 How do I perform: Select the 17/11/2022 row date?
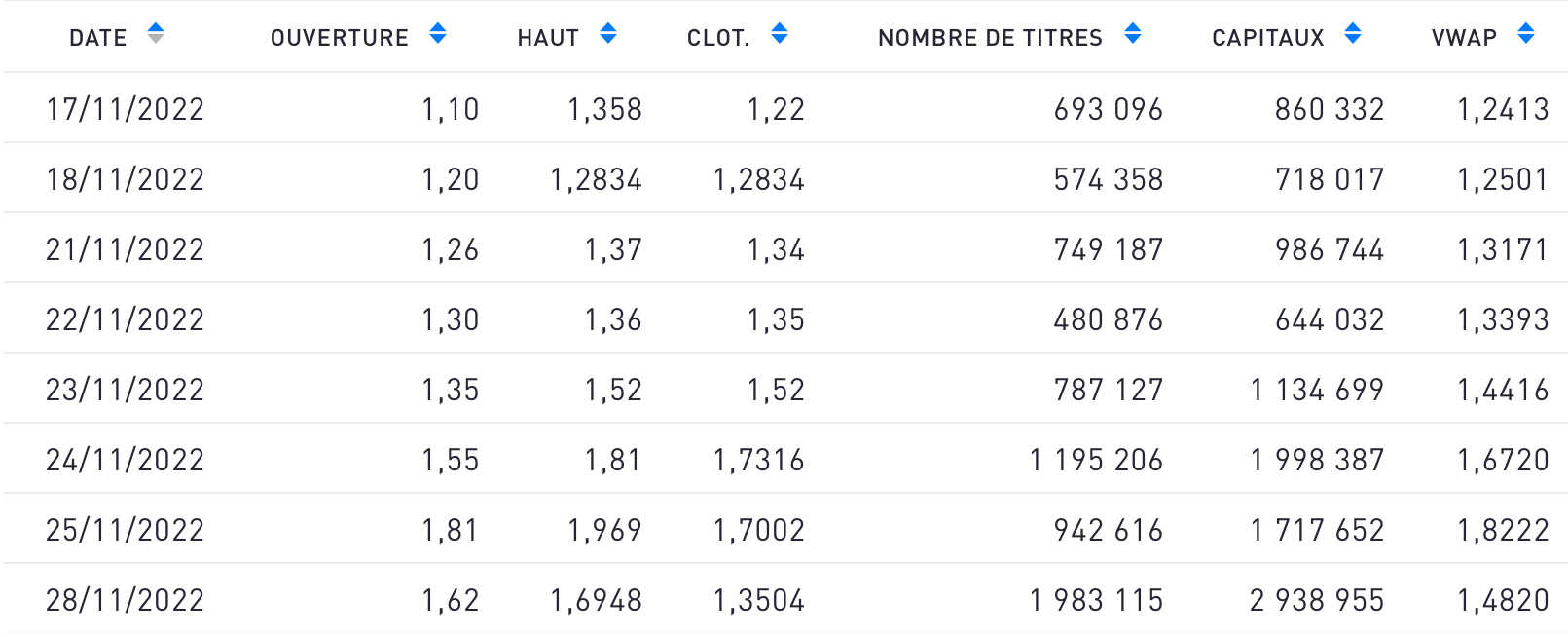coord(126,109)
